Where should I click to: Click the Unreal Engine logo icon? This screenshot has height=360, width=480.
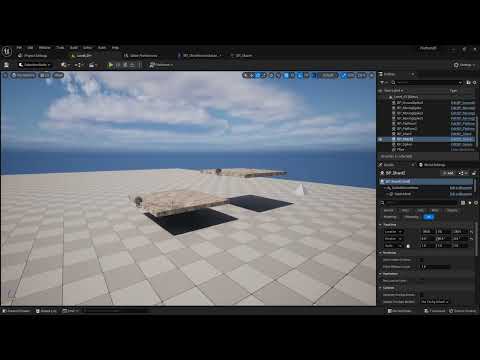7,51
